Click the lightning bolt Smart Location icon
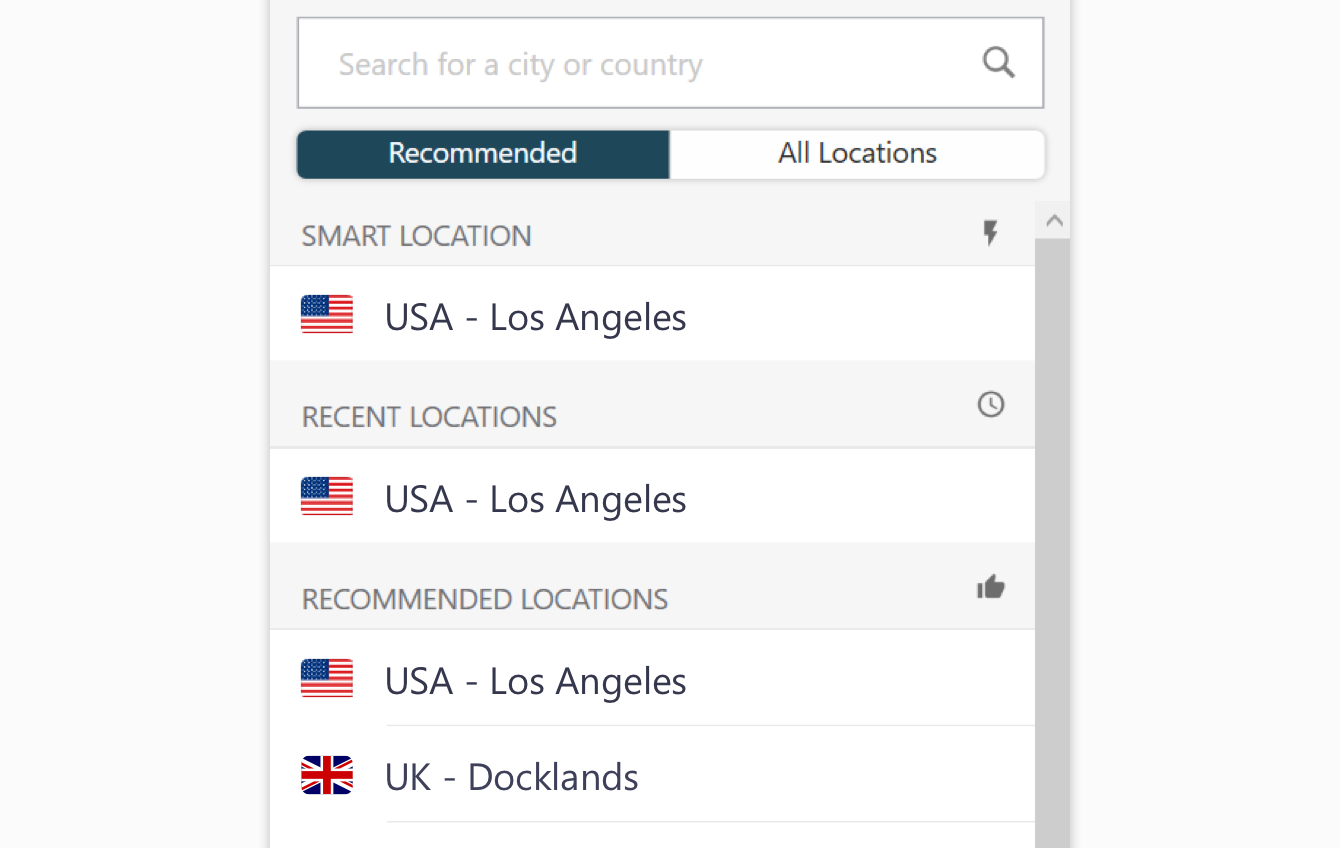The height and width of the screenshot is (848, 1340). [x=990, y=234]
